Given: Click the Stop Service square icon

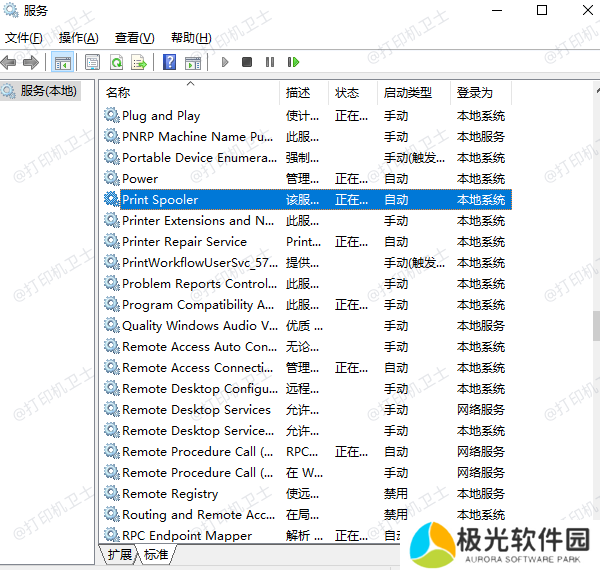Looking at the screenshot, I should click(x=247, y=62).
